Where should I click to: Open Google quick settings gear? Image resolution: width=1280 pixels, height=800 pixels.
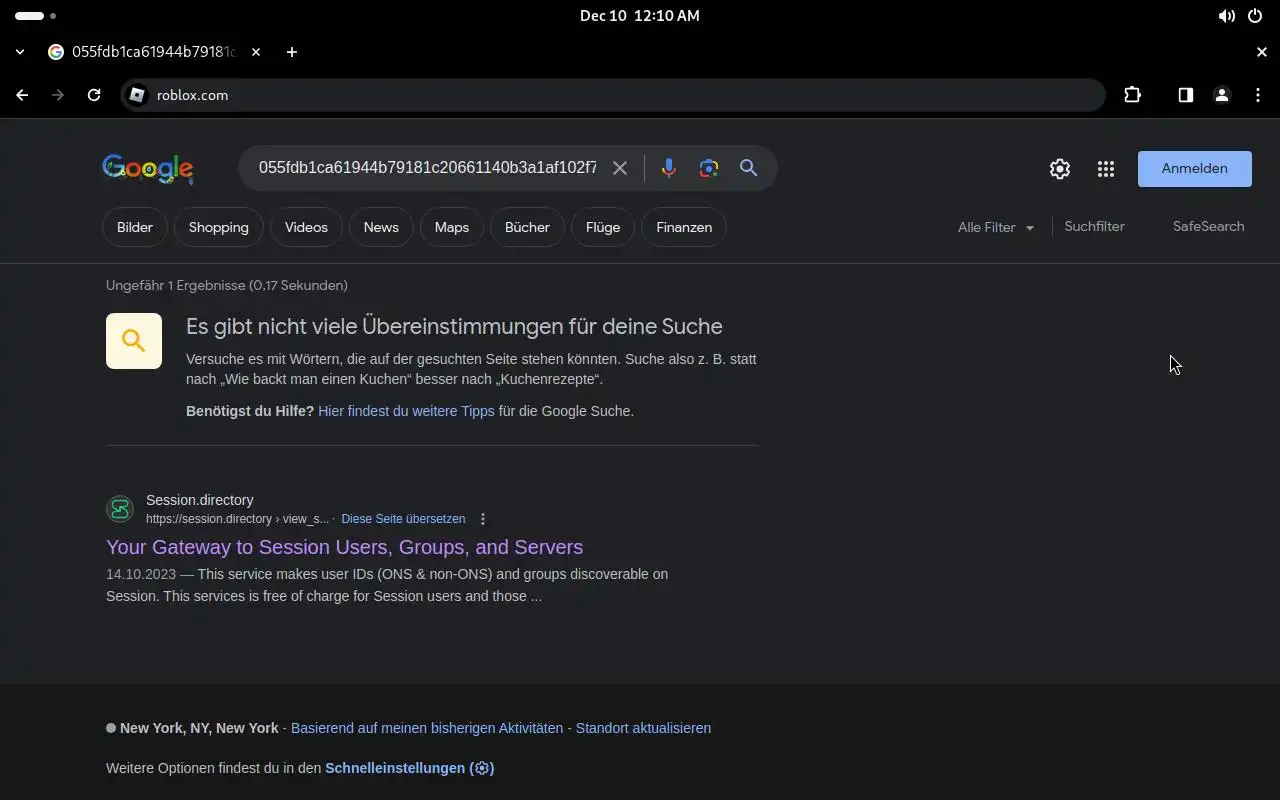click(x=1060, y=169)
